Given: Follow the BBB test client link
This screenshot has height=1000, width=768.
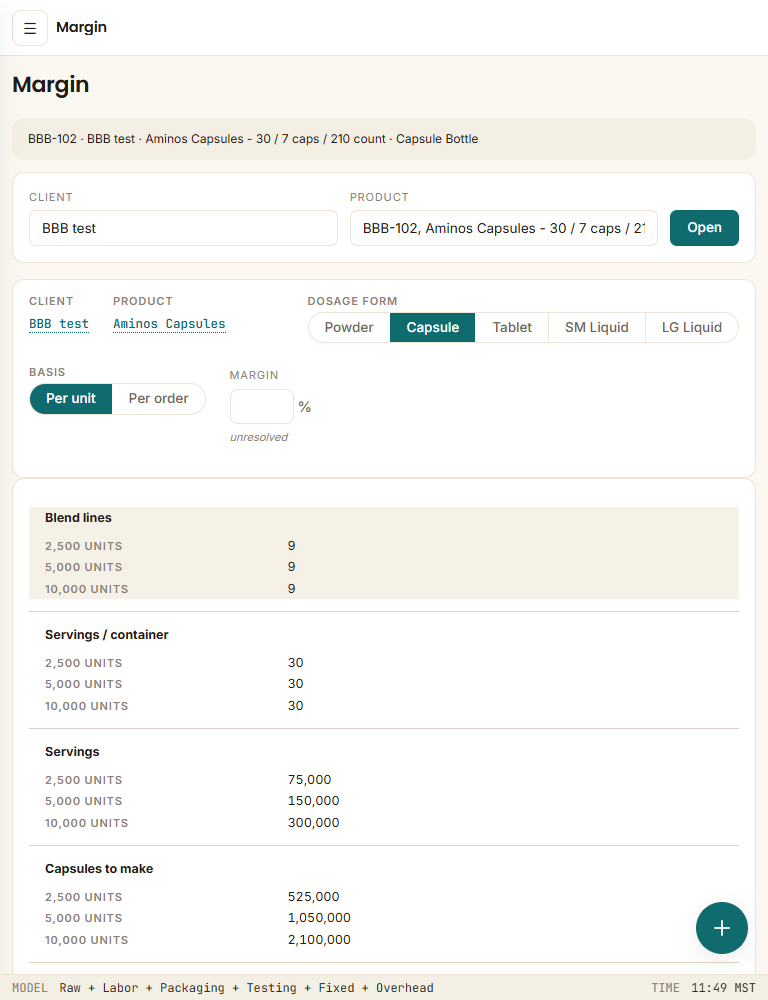Looking at the screenshot, I should click(59, 324).
